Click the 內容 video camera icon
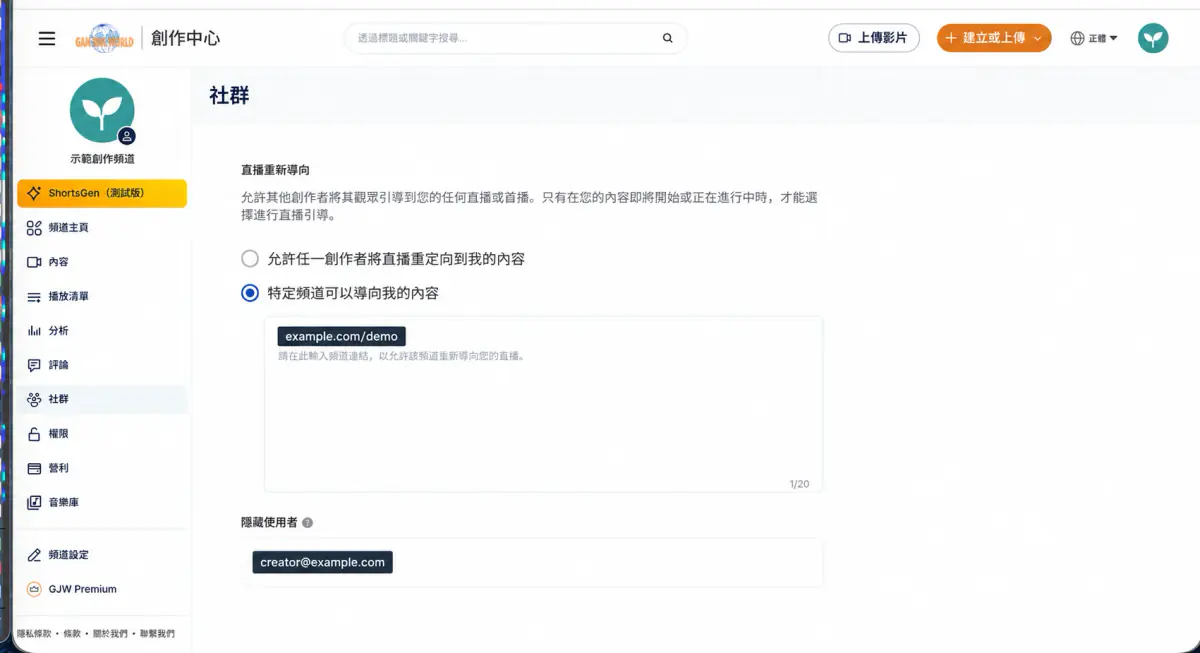The height and width of the screenshot is (653, 1200). [34, 262]
